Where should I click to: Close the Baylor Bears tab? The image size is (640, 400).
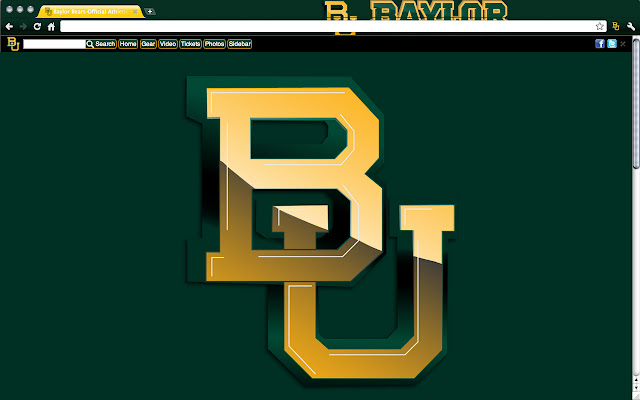135,11
